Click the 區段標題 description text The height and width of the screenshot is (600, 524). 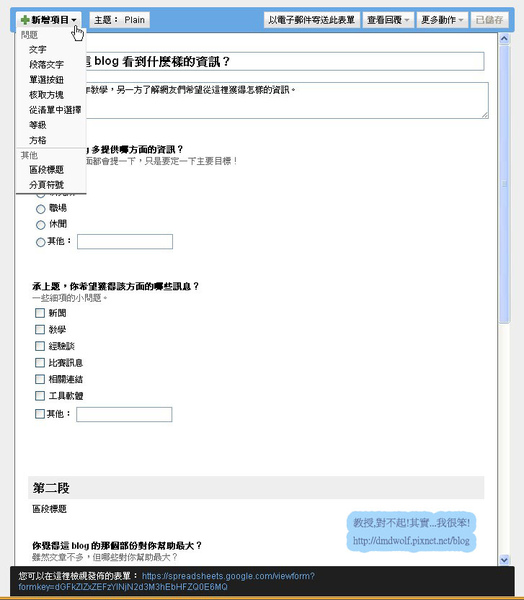click(49, 509)
